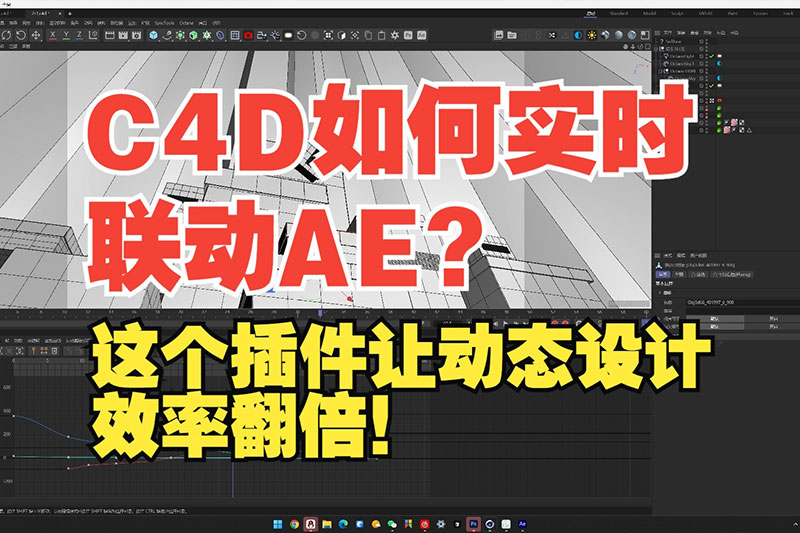
Task: Click the floor grid environment icon
Action: pyautogui.click(x=235, y=35)
